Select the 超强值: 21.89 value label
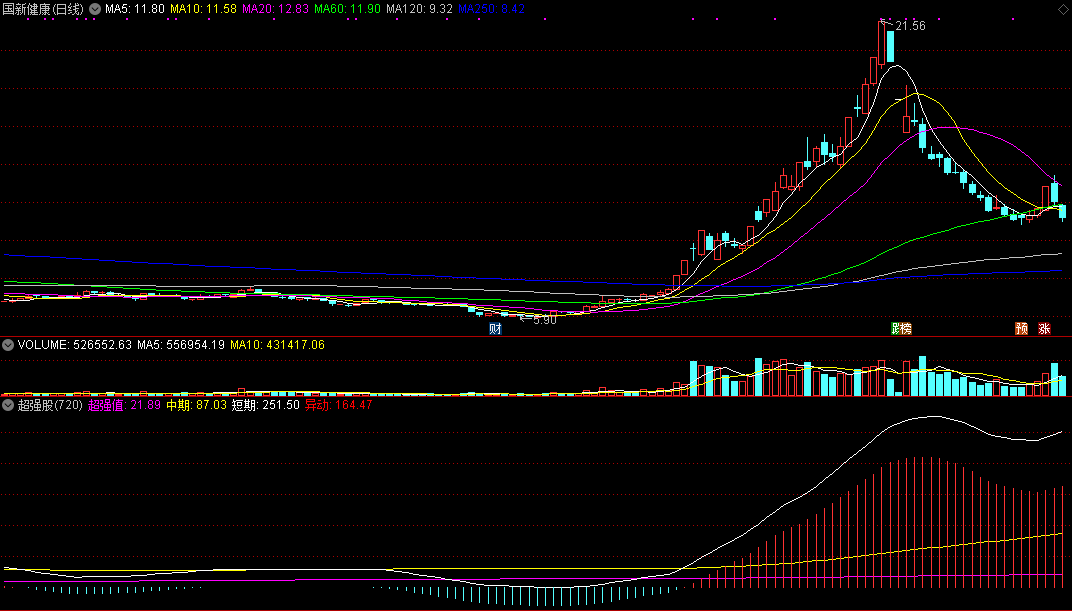1072x611 pixels. click(x=124, y=405)
